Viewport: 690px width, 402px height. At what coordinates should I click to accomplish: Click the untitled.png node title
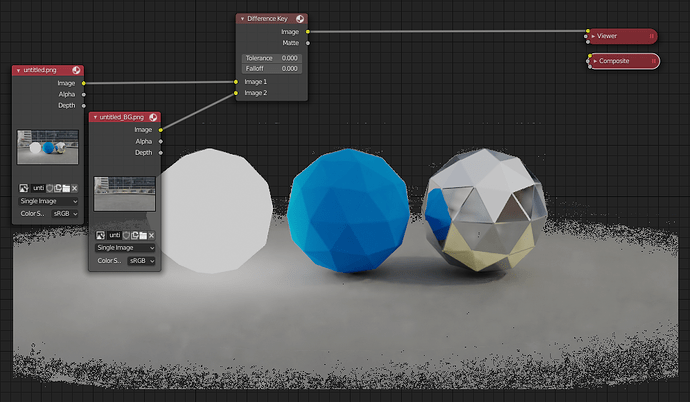click(40, 70)
